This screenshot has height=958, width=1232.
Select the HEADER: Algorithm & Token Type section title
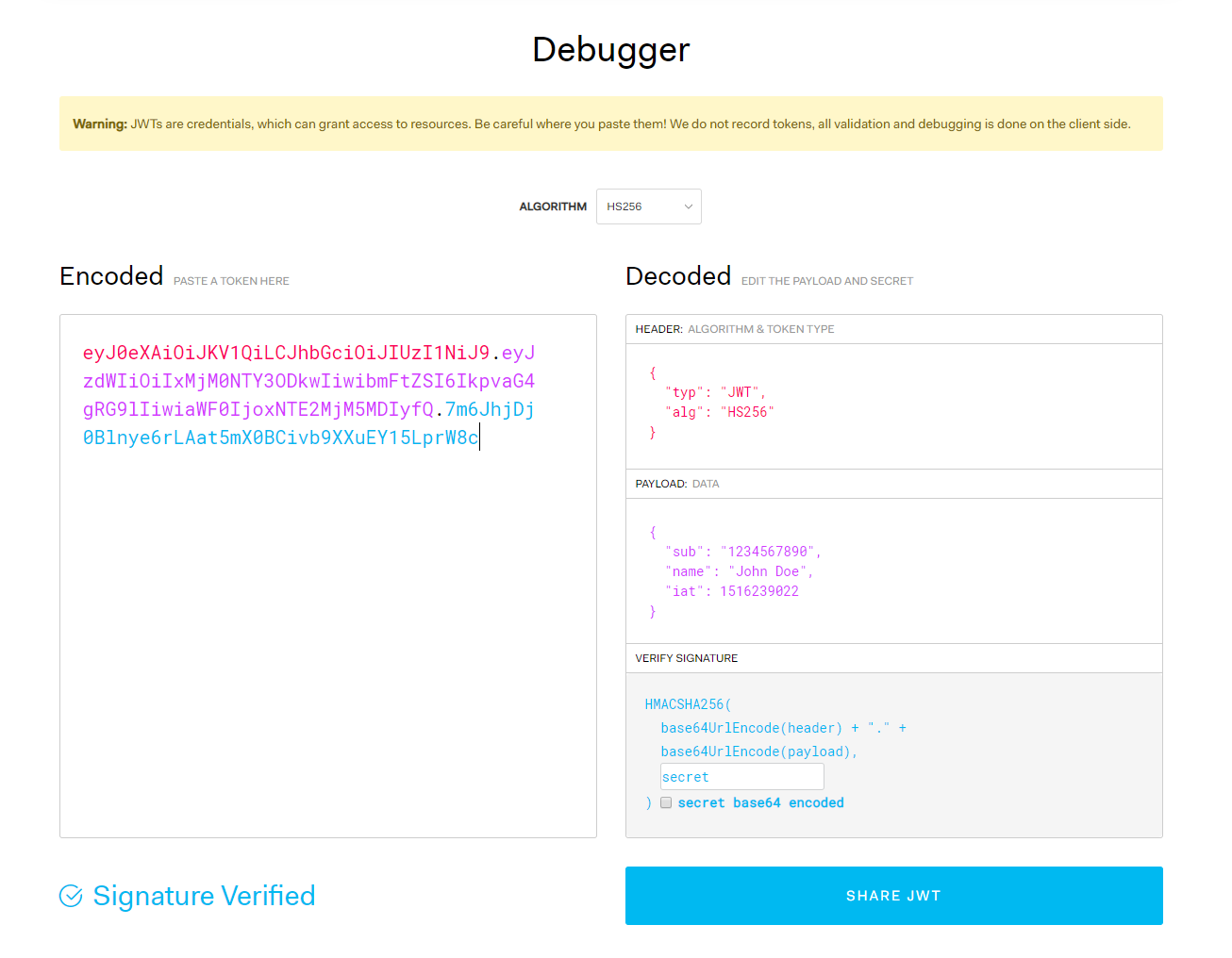coord(735,329)
